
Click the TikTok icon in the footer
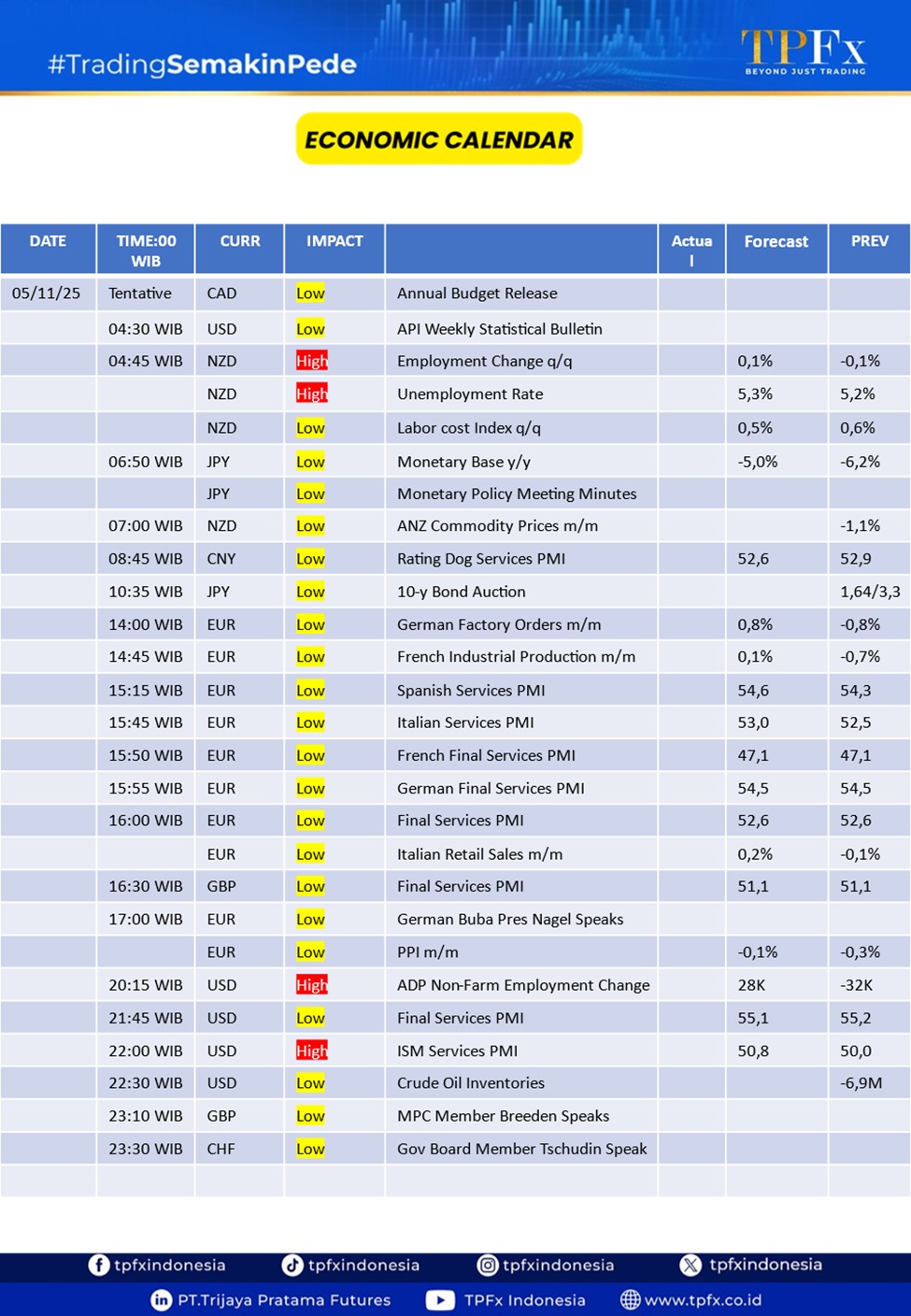pos(292,1265)
